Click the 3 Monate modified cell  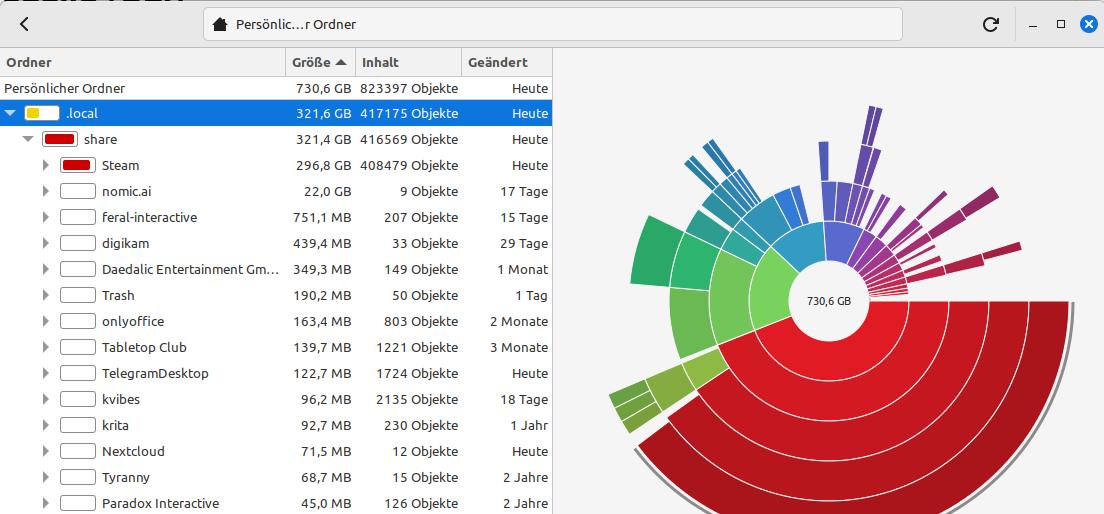519,348
